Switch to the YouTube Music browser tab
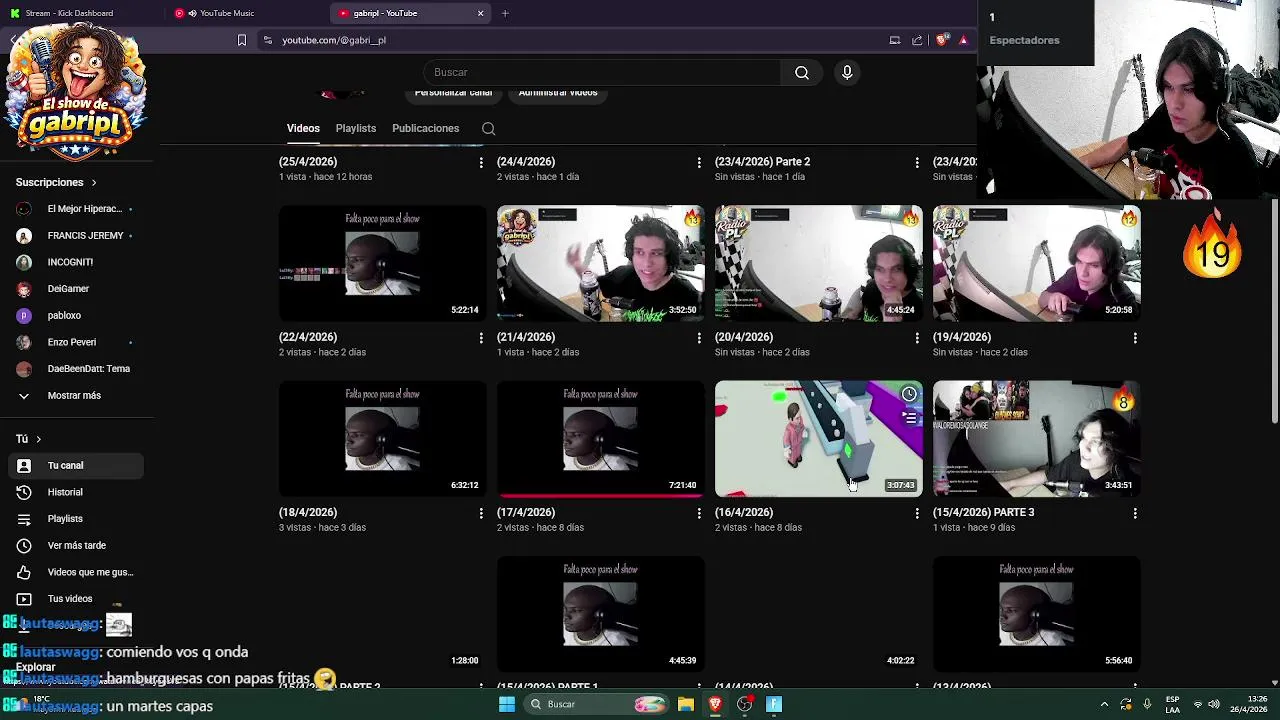 [x=245, y=13]
